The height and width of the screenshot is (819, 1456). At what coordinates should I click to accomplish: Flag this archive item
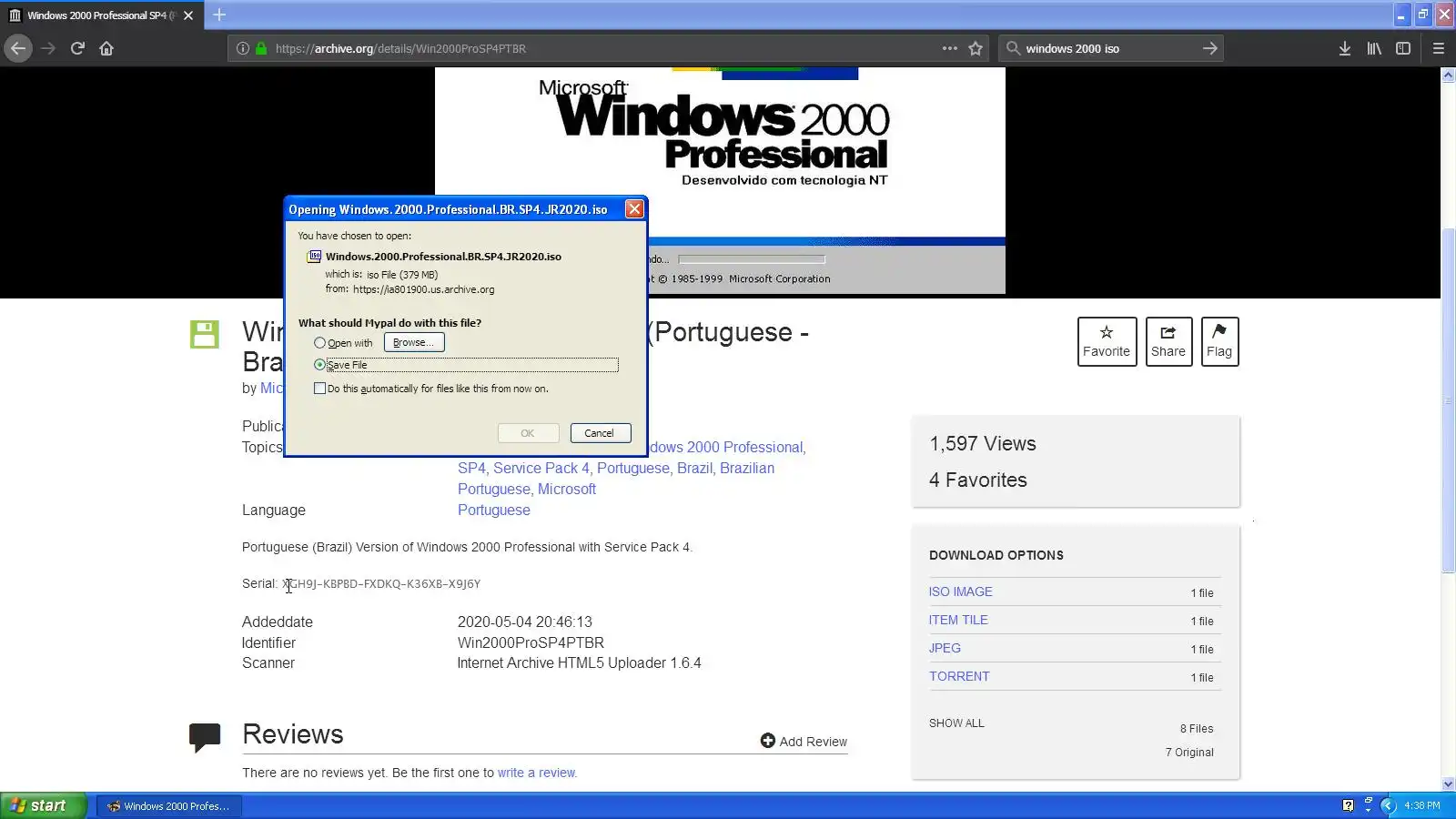1219,341
